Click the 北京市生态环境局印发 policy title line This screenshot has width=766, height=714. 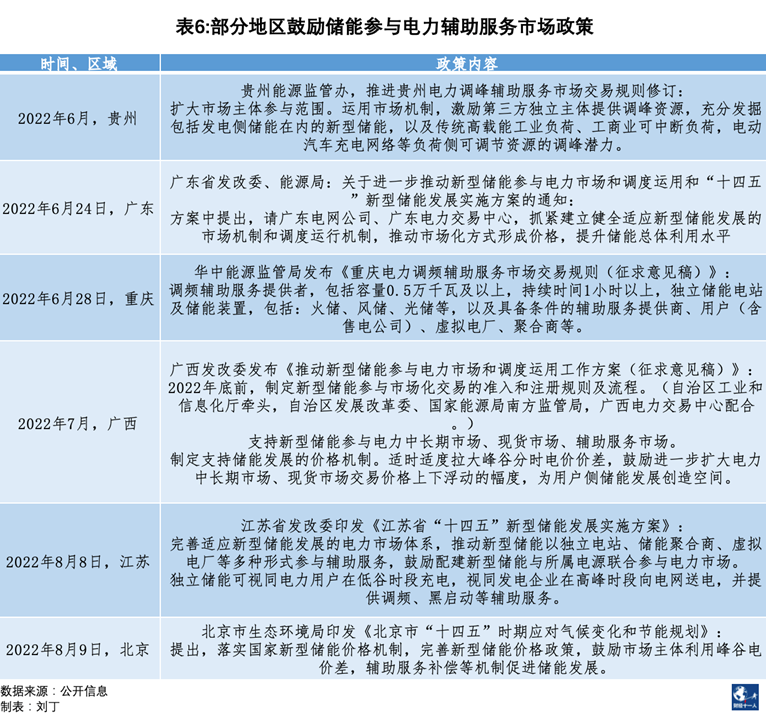462,630
